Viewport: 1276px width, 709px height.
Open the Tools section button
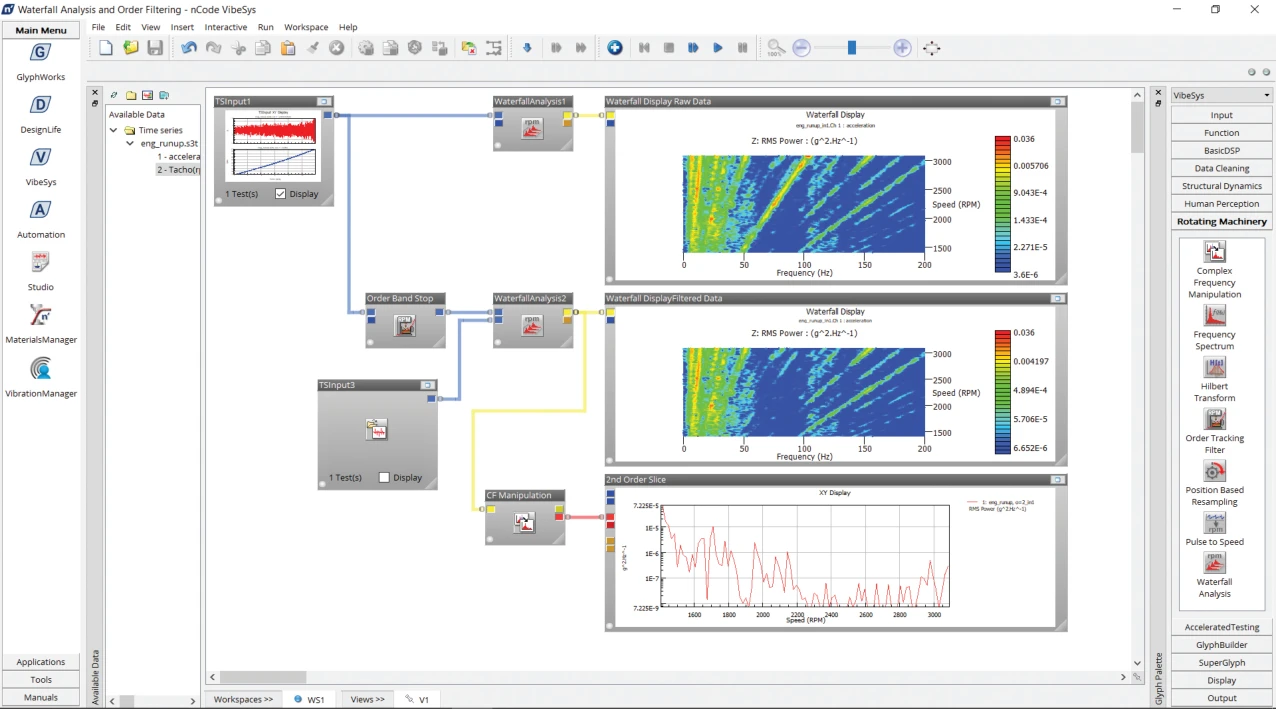pos(41,680)
